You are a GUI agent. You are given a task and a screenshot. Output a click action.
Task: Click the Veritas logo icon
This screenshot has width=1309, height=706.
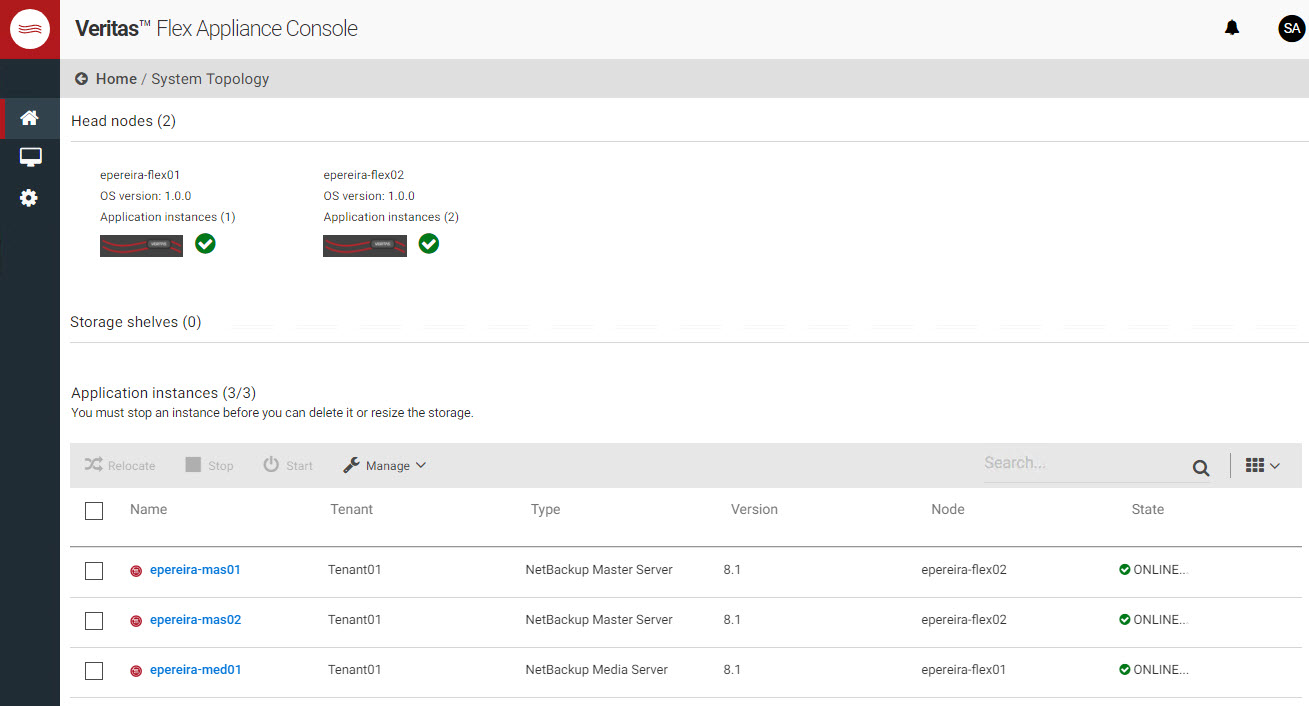[30, 30]
